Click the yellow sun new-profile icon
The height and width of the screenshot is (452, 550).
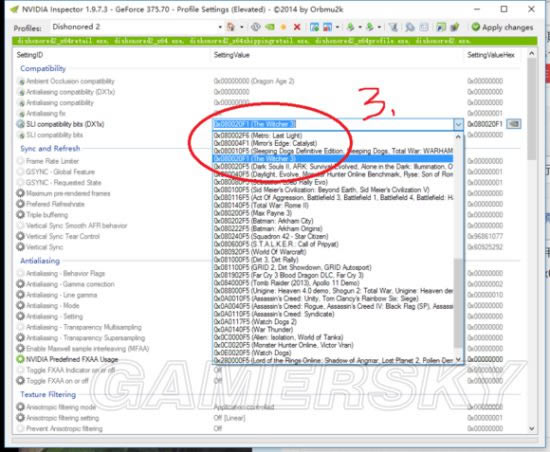[283, 27]
